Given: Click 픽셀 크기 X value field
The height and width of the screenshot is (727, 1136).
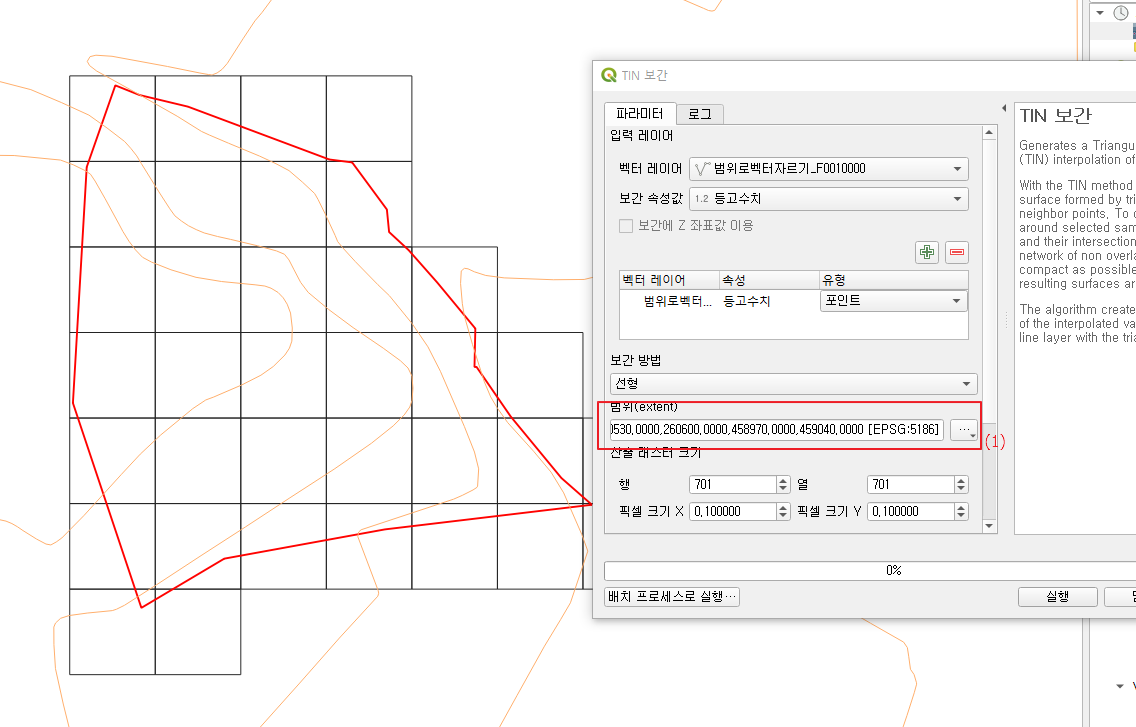Looking at the screenshot, I should pos(732,512).
